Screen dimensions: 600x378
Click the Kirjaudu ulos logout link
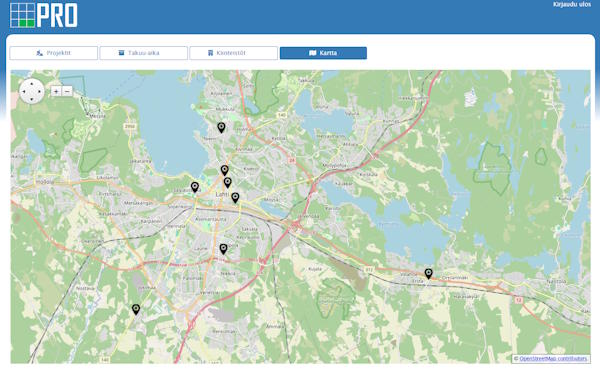point(572,5)
